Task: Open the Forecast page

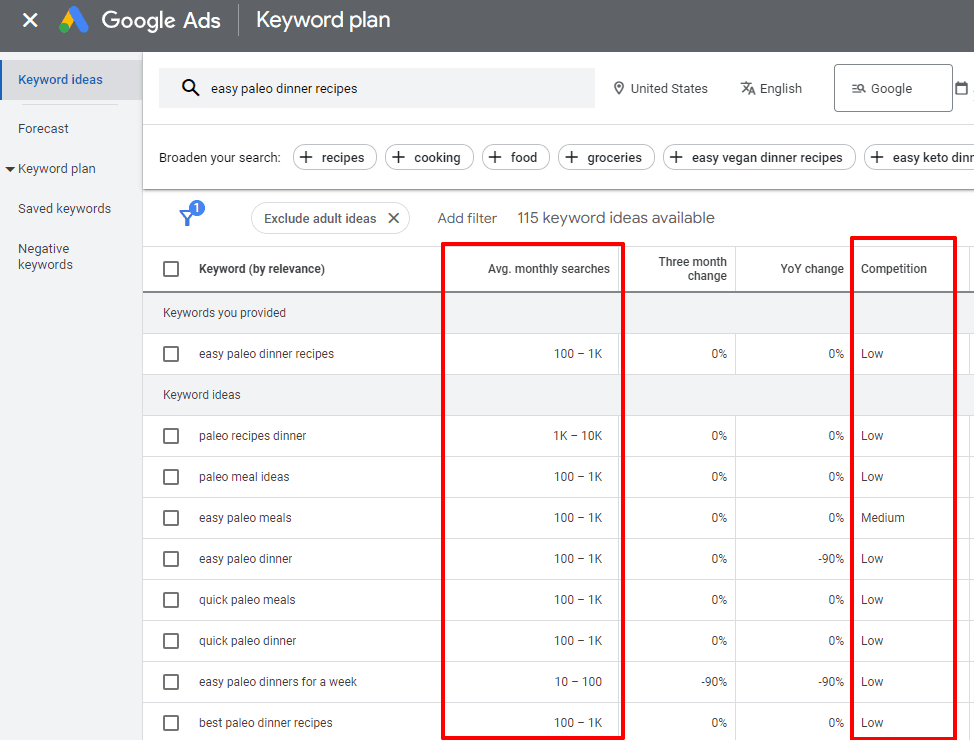Action: point(44,129)
